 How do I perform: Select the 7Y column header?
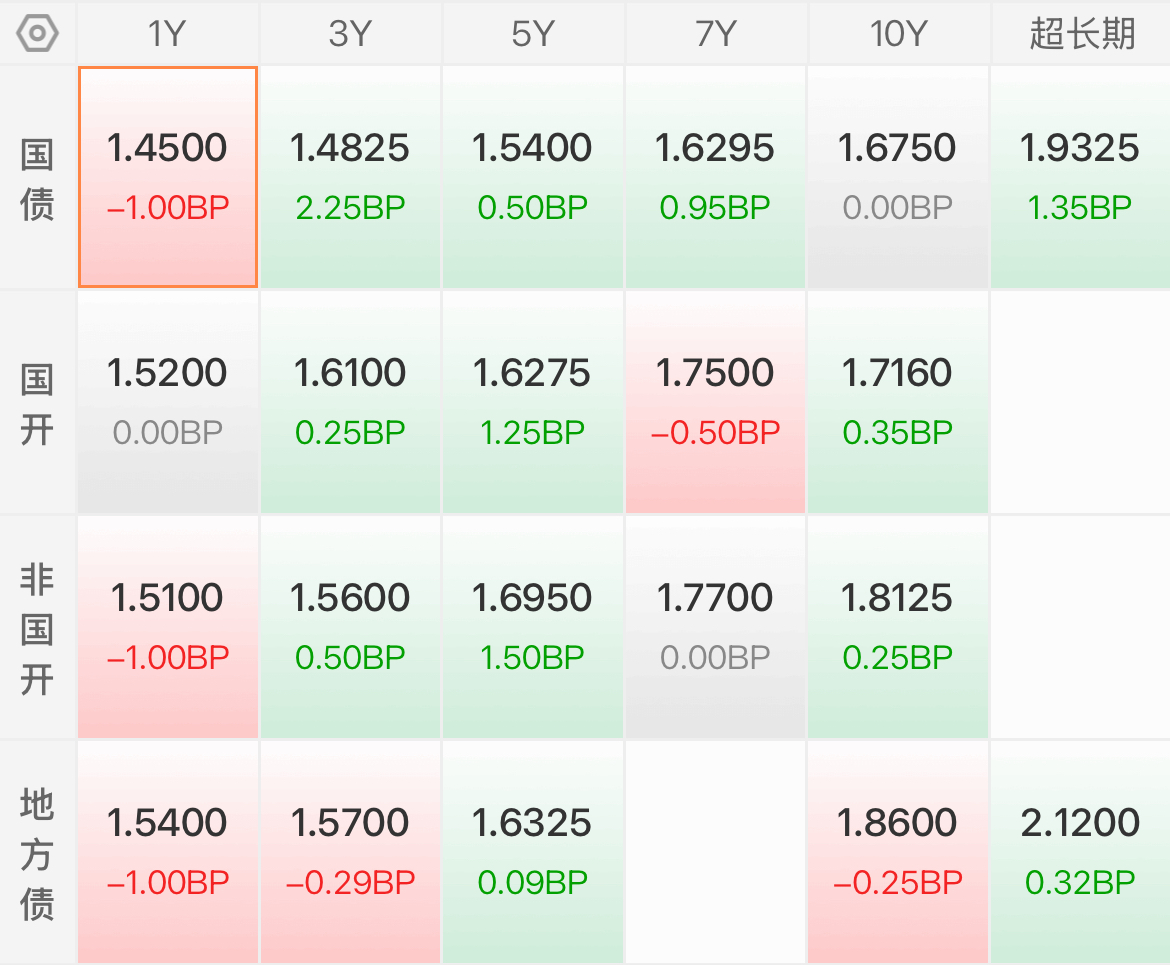716,34
